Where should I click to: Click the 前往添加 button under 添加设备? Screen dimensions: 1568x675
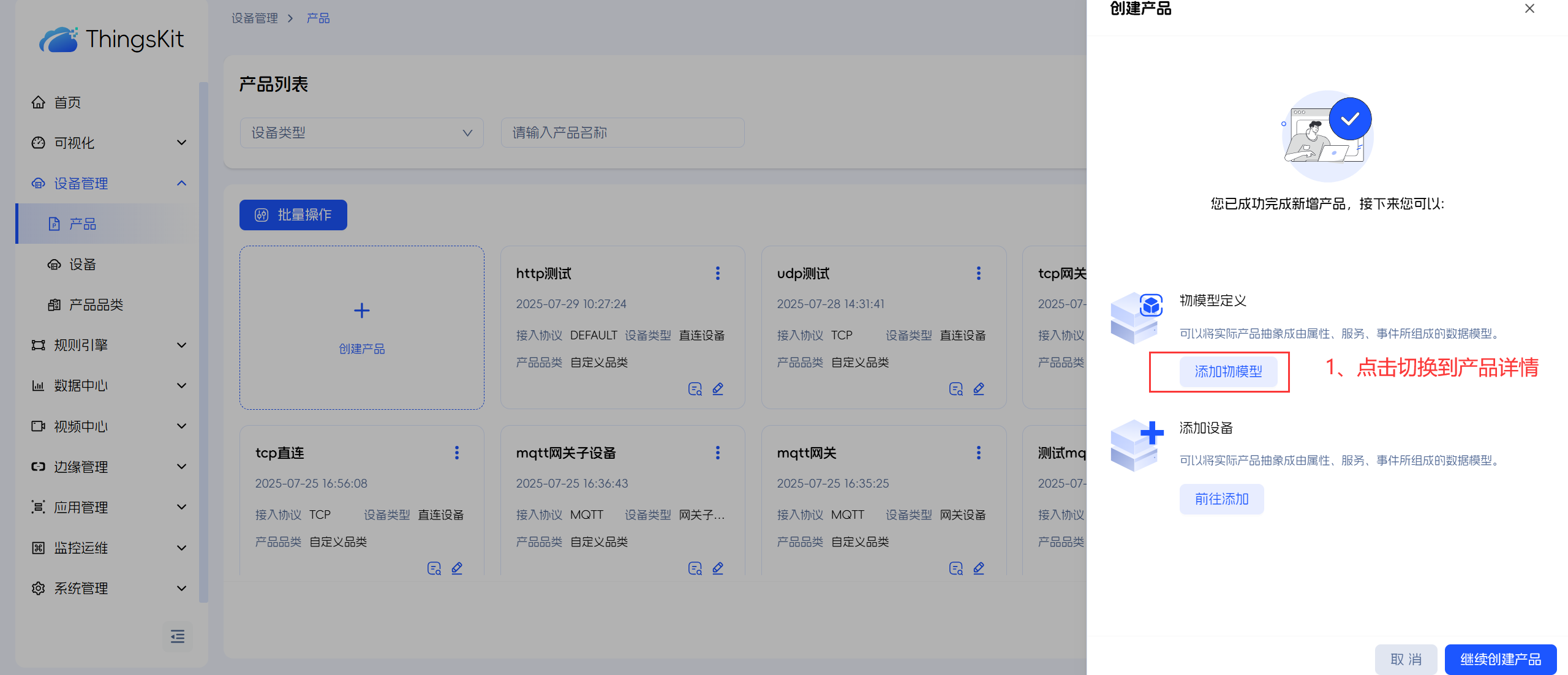[1221, 499]
